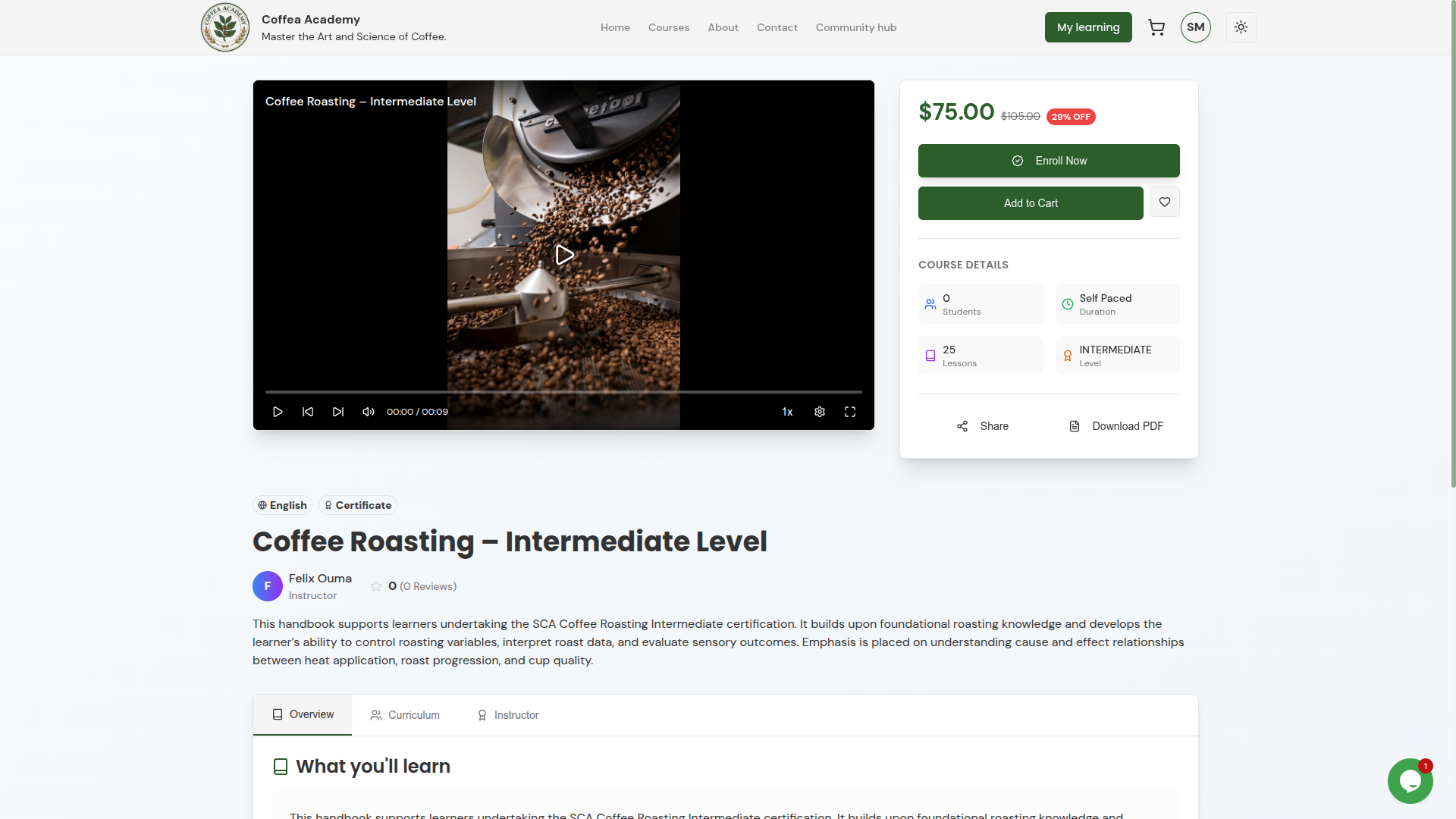
Task: Click the Coffea Academy site title
Action: (x=311, y=20)
